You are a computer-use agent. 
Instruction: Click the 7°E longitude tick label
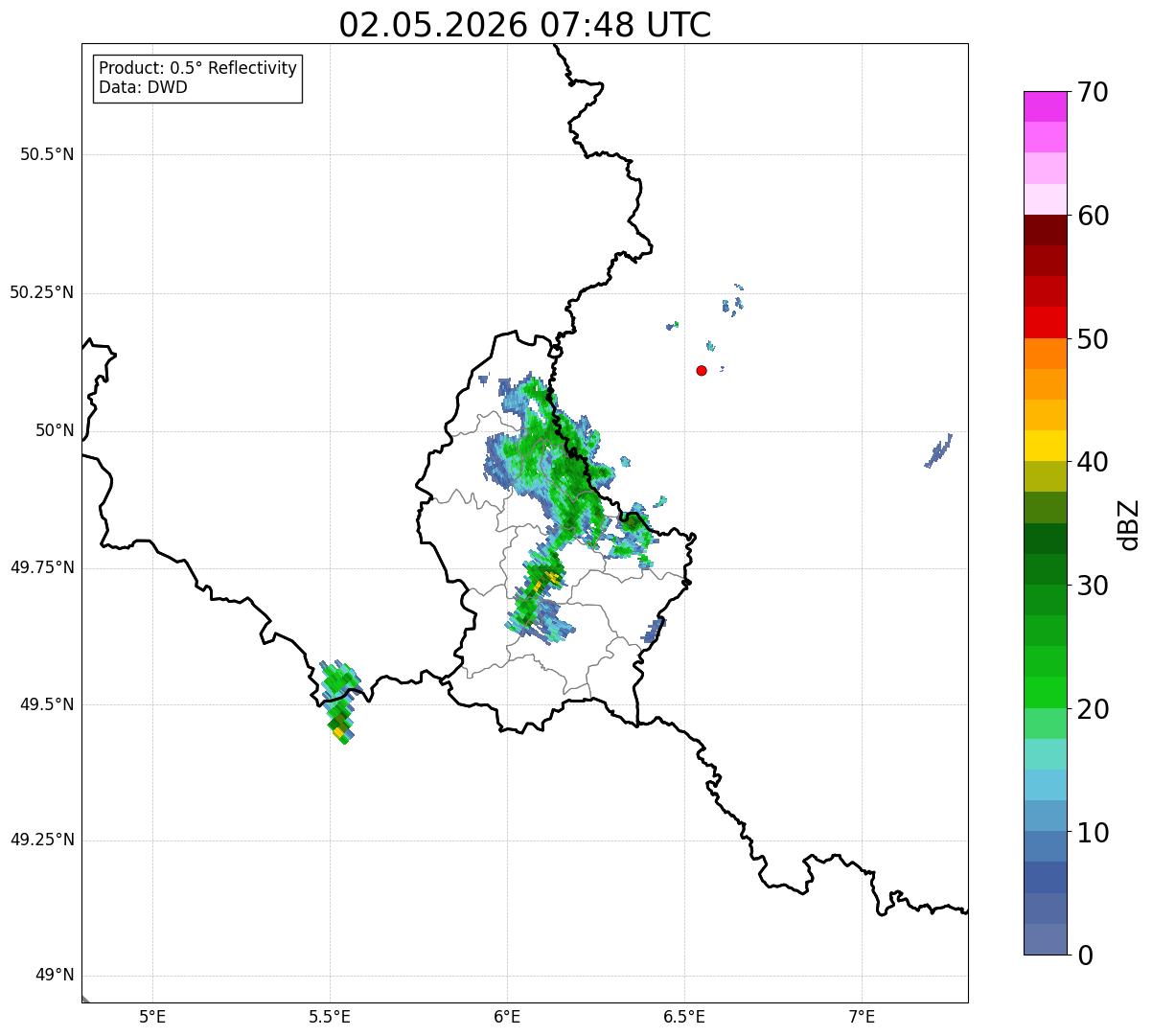[862, 1016]
